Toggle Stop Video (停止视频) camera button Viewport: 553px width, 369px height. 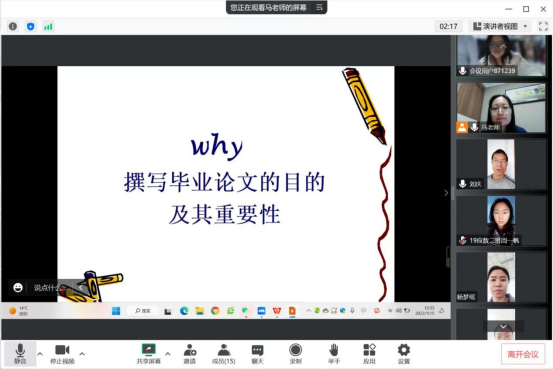[x=62, y=354]
